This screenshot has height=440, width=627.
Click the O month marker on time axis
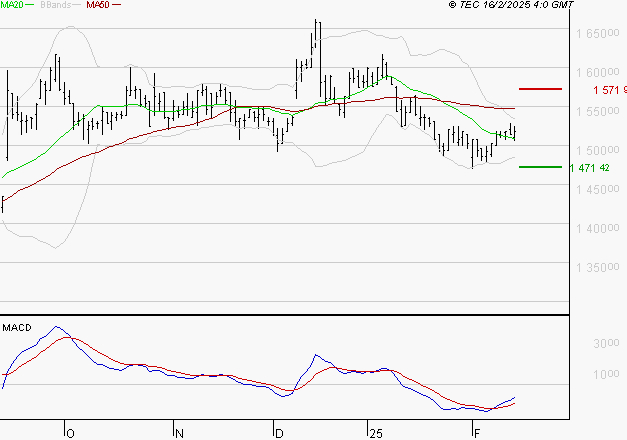(x=70, y=434)
